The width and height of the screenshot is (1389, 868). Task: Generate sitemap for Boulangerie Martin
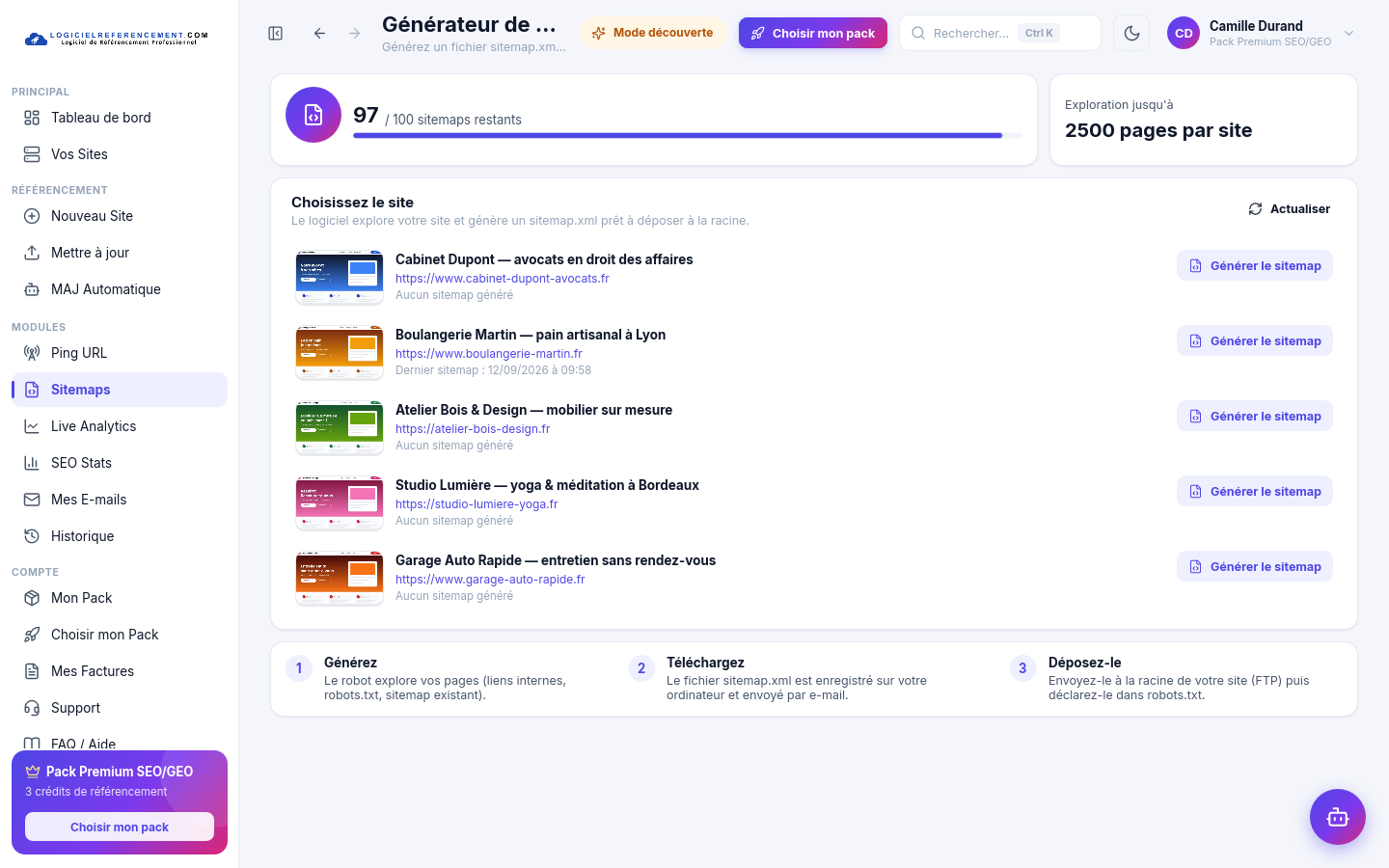[x=1255, y=340]
